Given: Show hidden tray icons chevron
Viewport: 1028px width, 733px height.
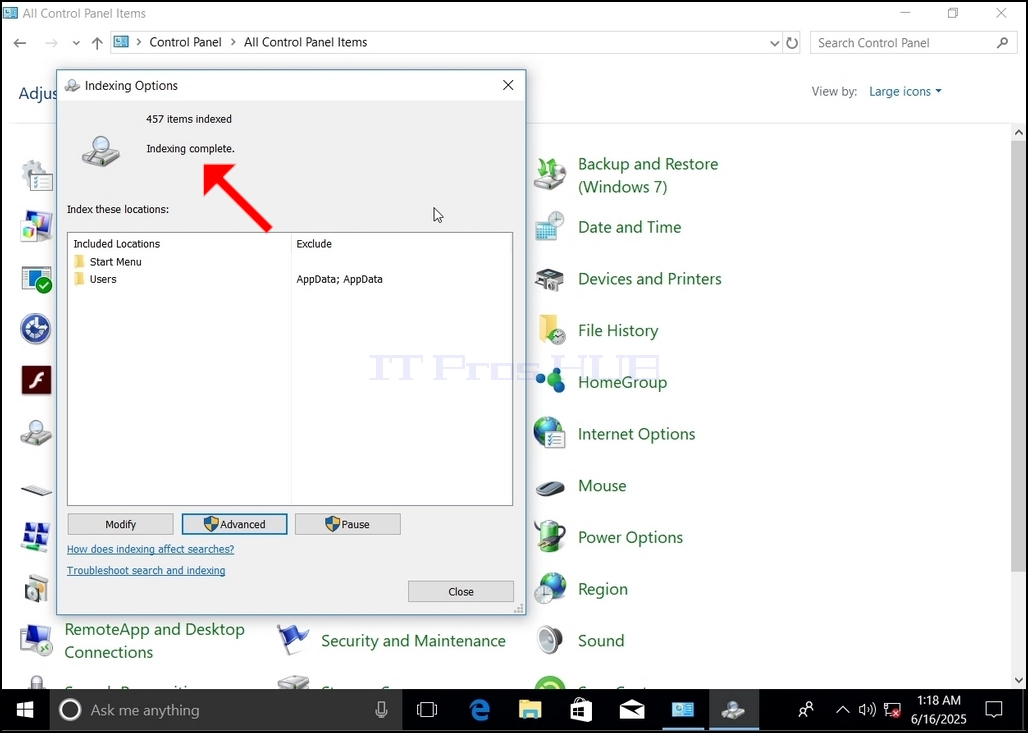Looking at the screenshot, I should click(843, 710).
